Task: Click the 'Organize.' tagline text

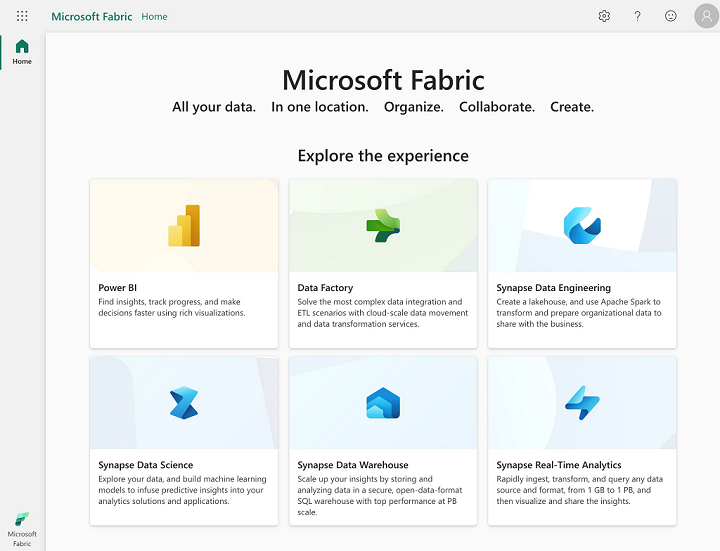Action: (x=414, y=107)
